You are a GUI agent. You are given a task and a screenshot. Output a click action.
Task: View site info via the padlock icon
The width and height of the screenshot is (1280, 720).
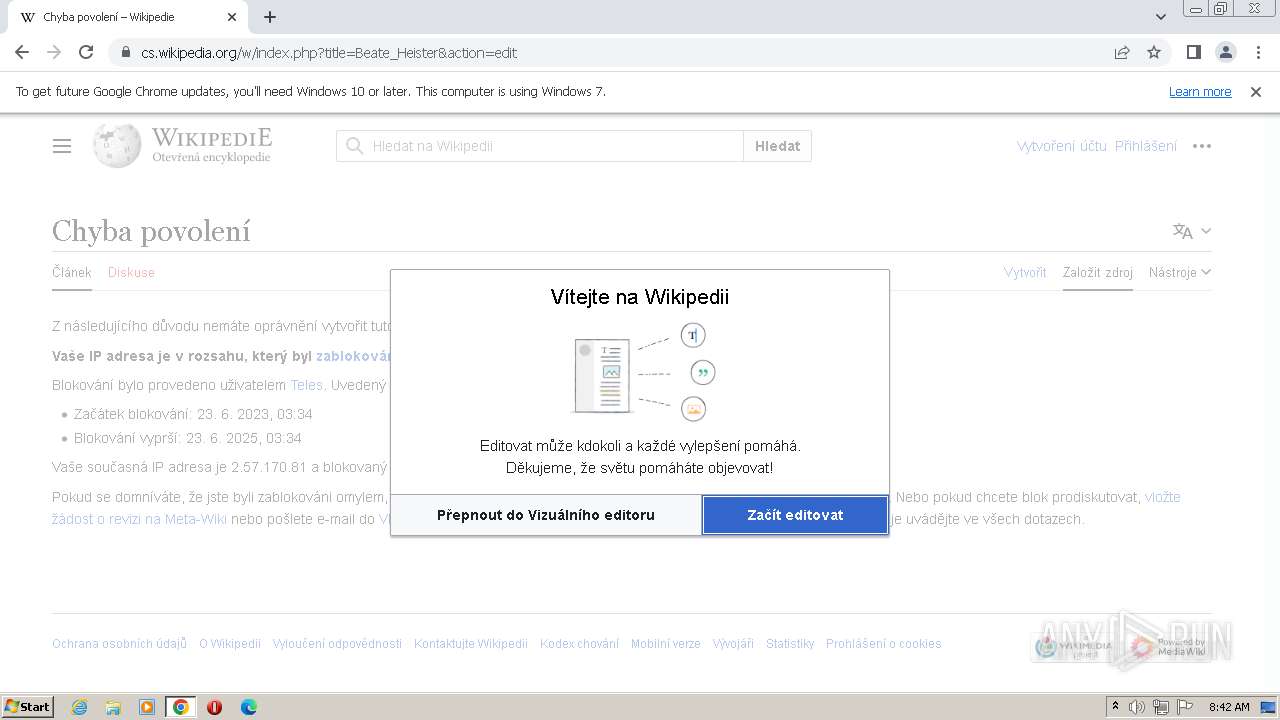(126, 52)
